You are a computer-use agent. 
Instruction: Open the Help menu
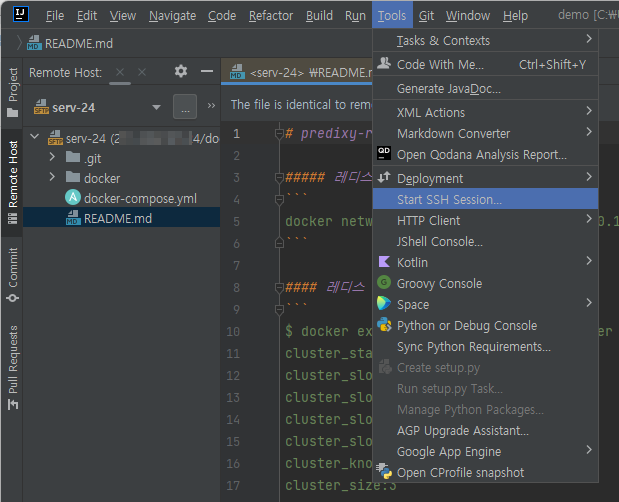coord(515,16)
